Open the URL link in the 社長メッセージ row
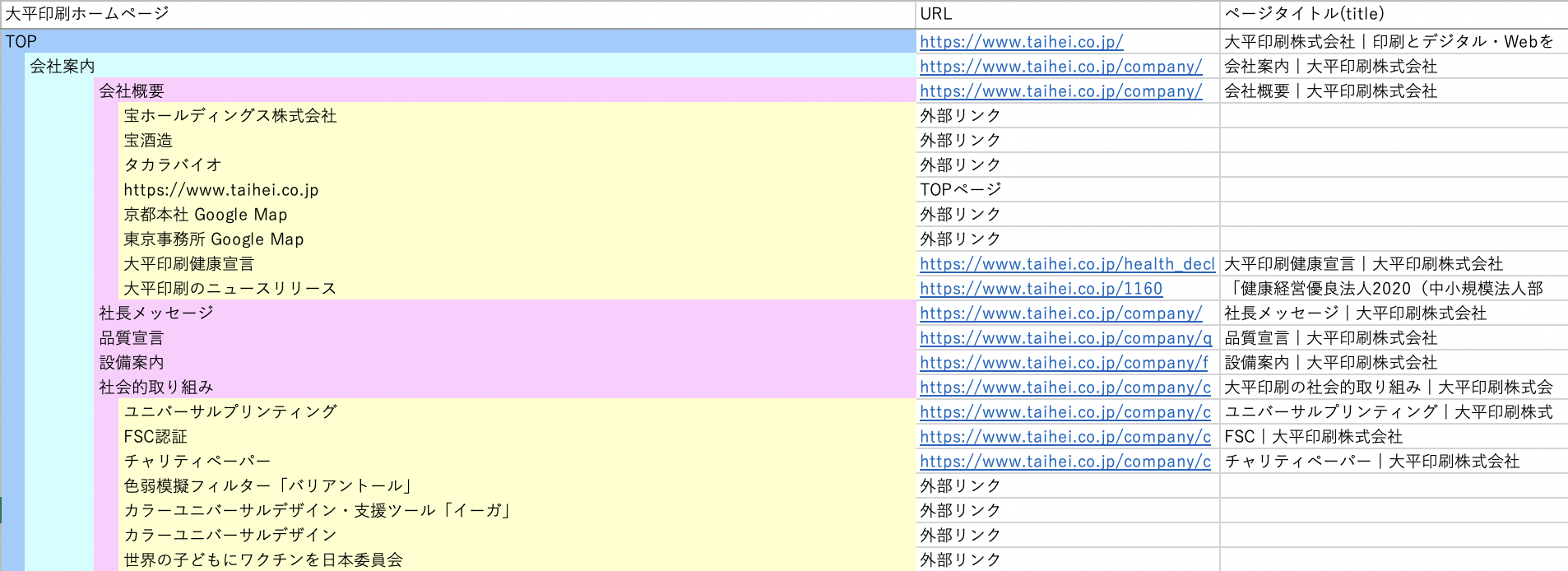Image resolution: width=1568 pixels, height=571 pixels. [x=1060, y=313]
